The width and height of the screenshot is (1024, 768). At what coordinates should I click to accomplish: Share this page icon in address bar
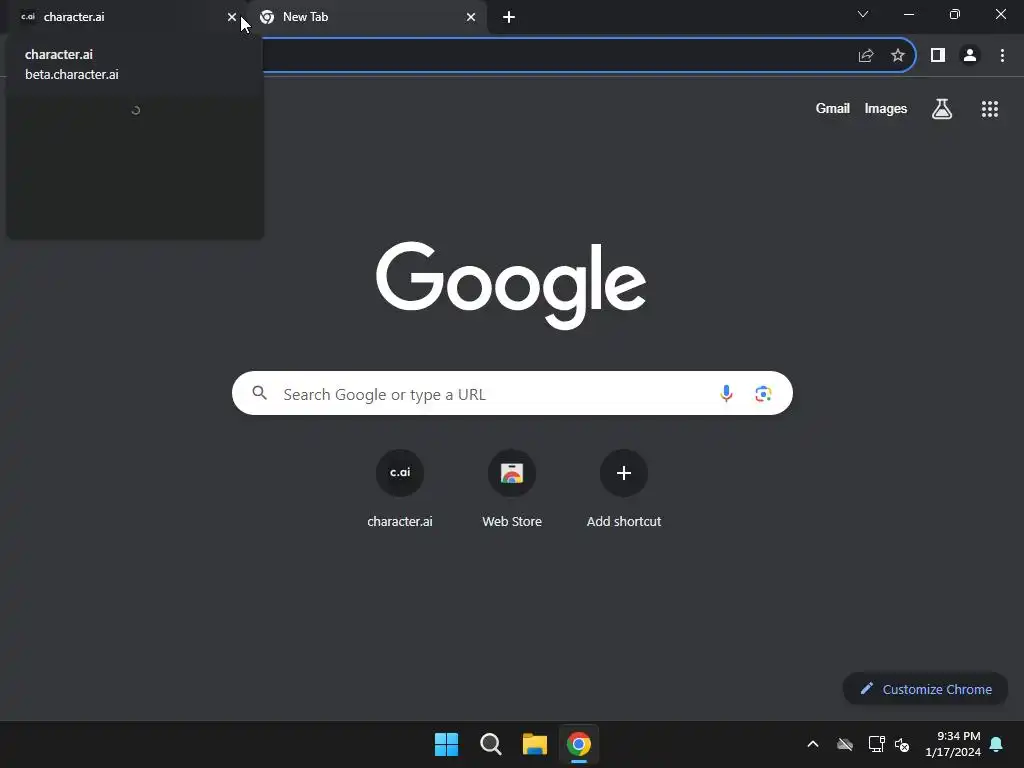866,56
